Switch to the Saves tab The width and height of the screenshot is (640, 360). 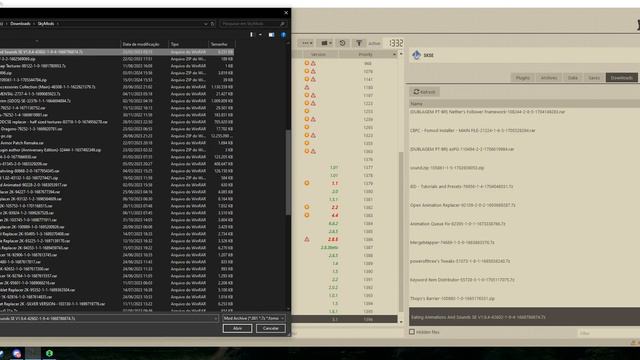[x=594, y=78]
